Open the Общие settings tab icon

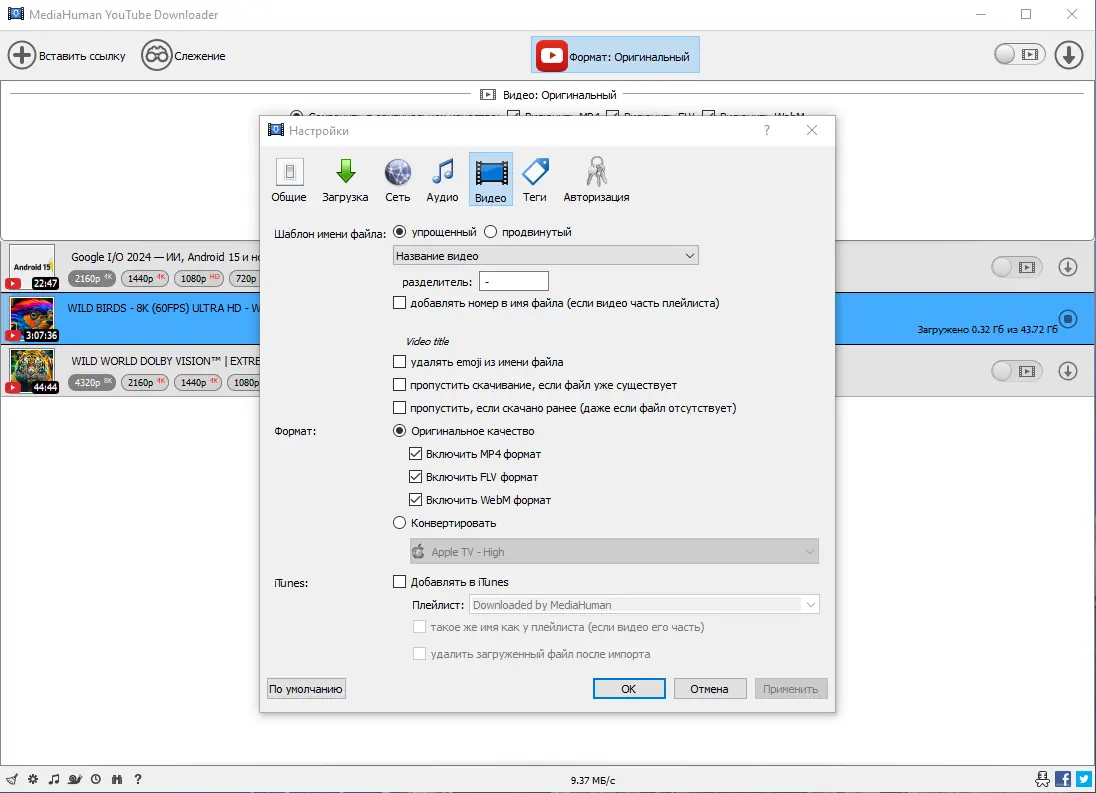(289, 178)
